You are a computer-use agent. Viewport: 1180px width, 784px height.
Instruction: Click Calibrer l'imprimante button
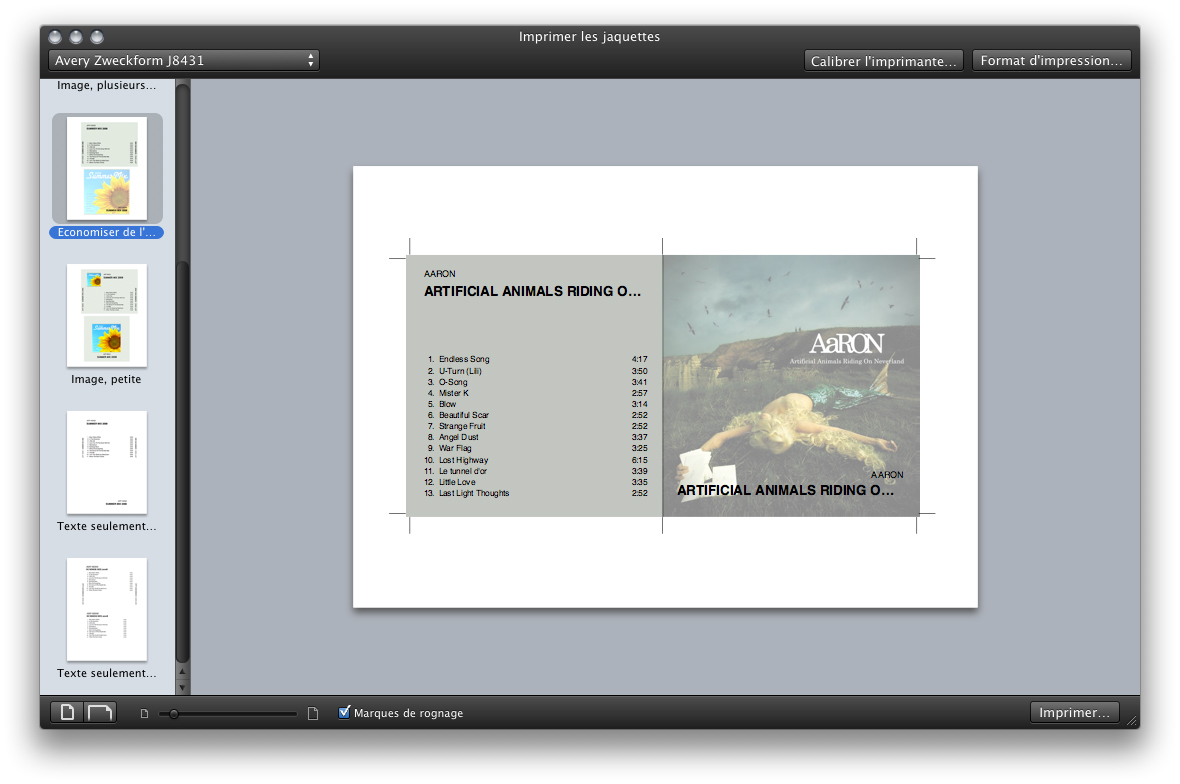pyautogui.click(x=883, y=61)
